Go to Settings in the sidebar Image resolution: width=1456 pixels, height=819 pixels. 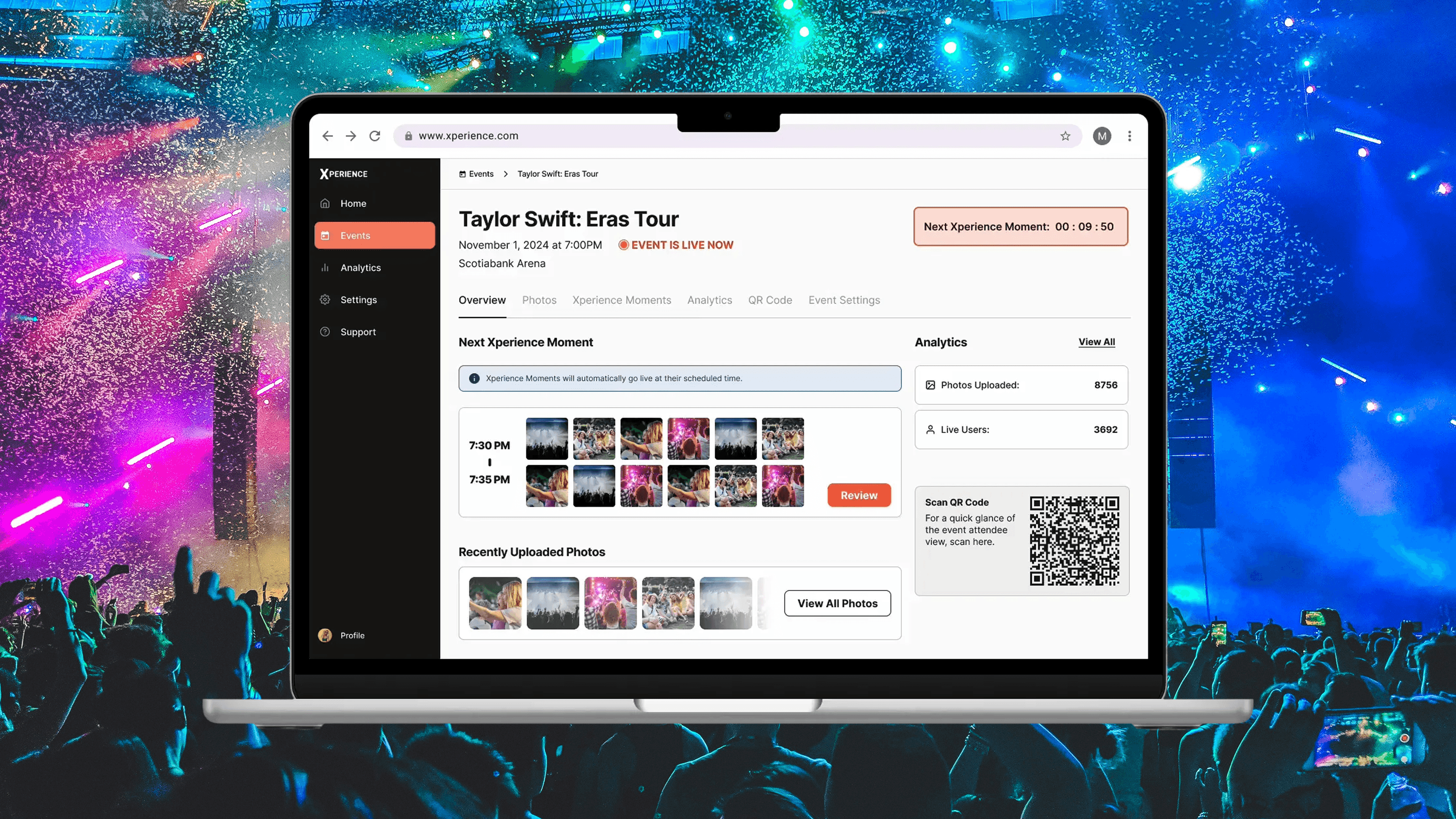point(358,300)
